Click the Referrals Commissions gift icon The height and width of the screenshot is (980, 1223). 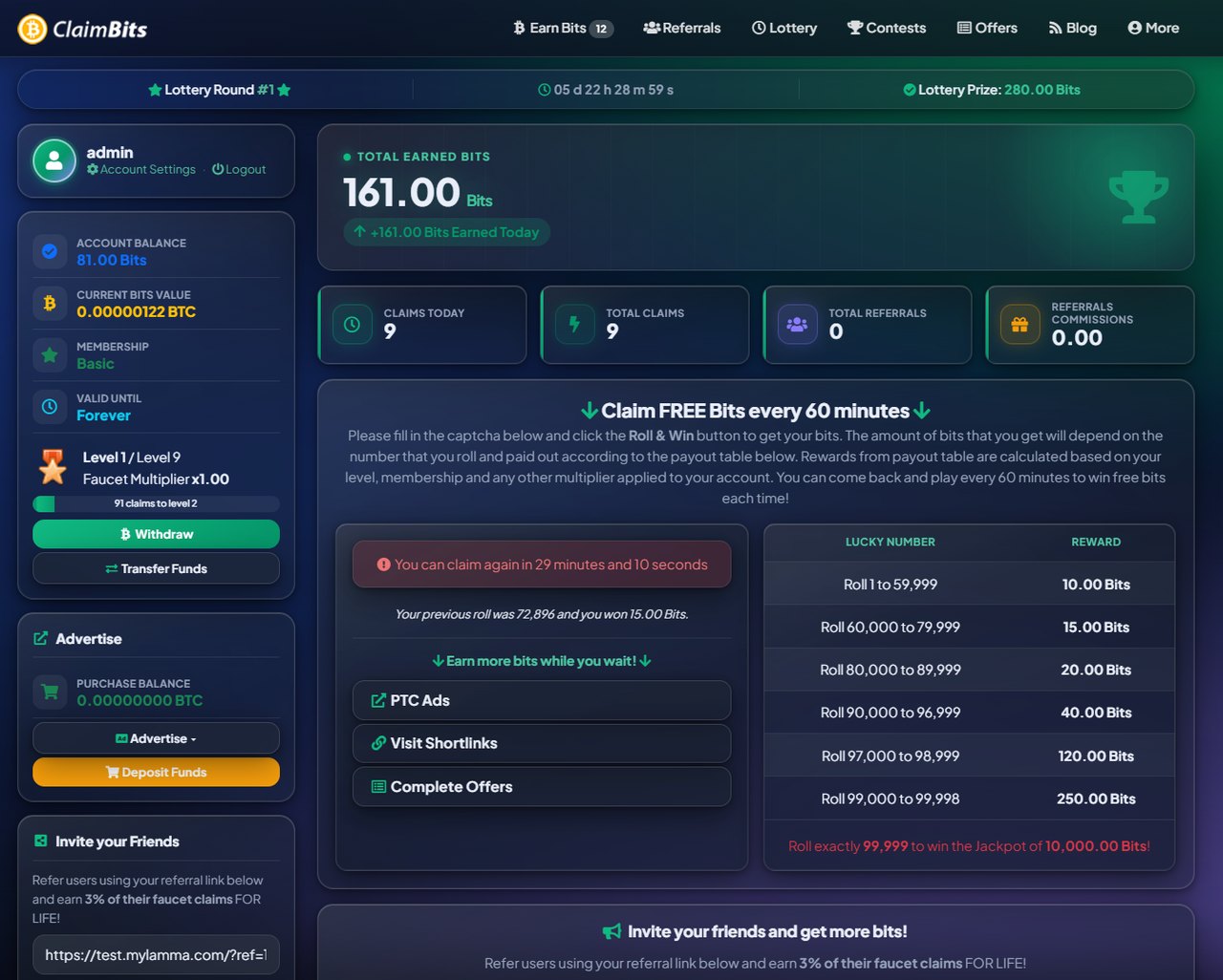click(1019, 325)
